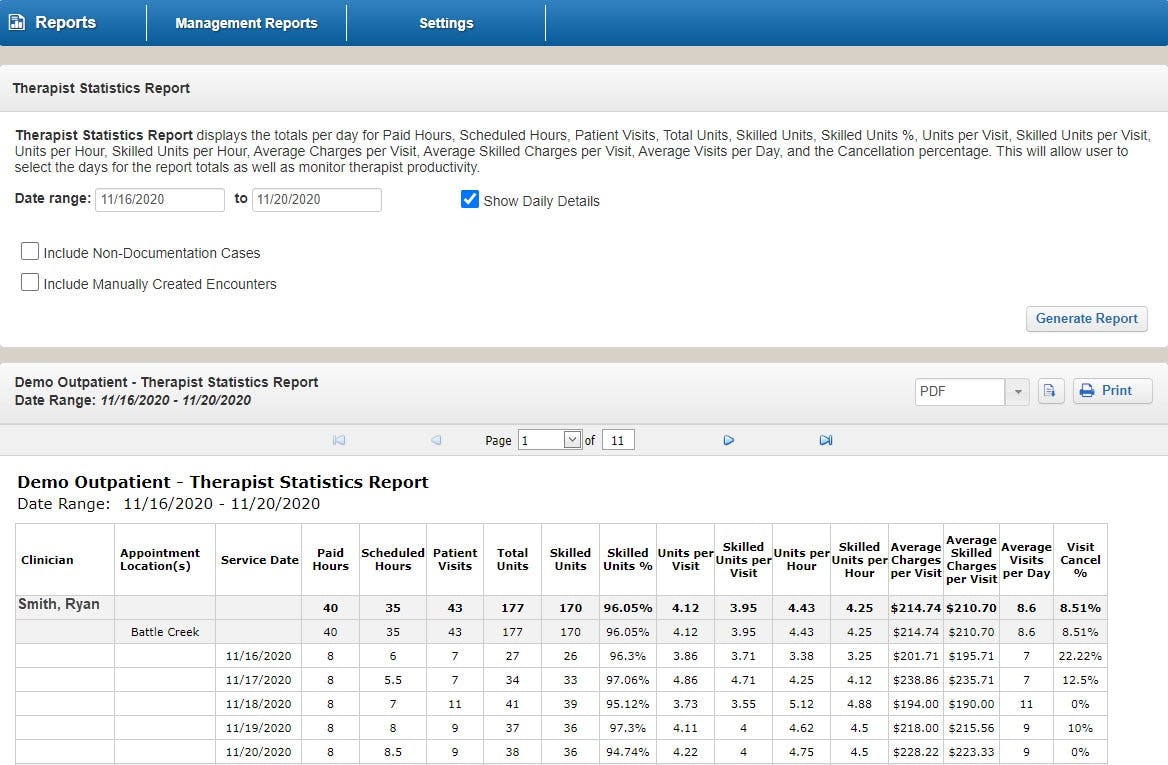This screenshot has width=1168, height=765.
Task: Click the Therapist Statistics Report panel title
Action: click(x=101, y=88)
